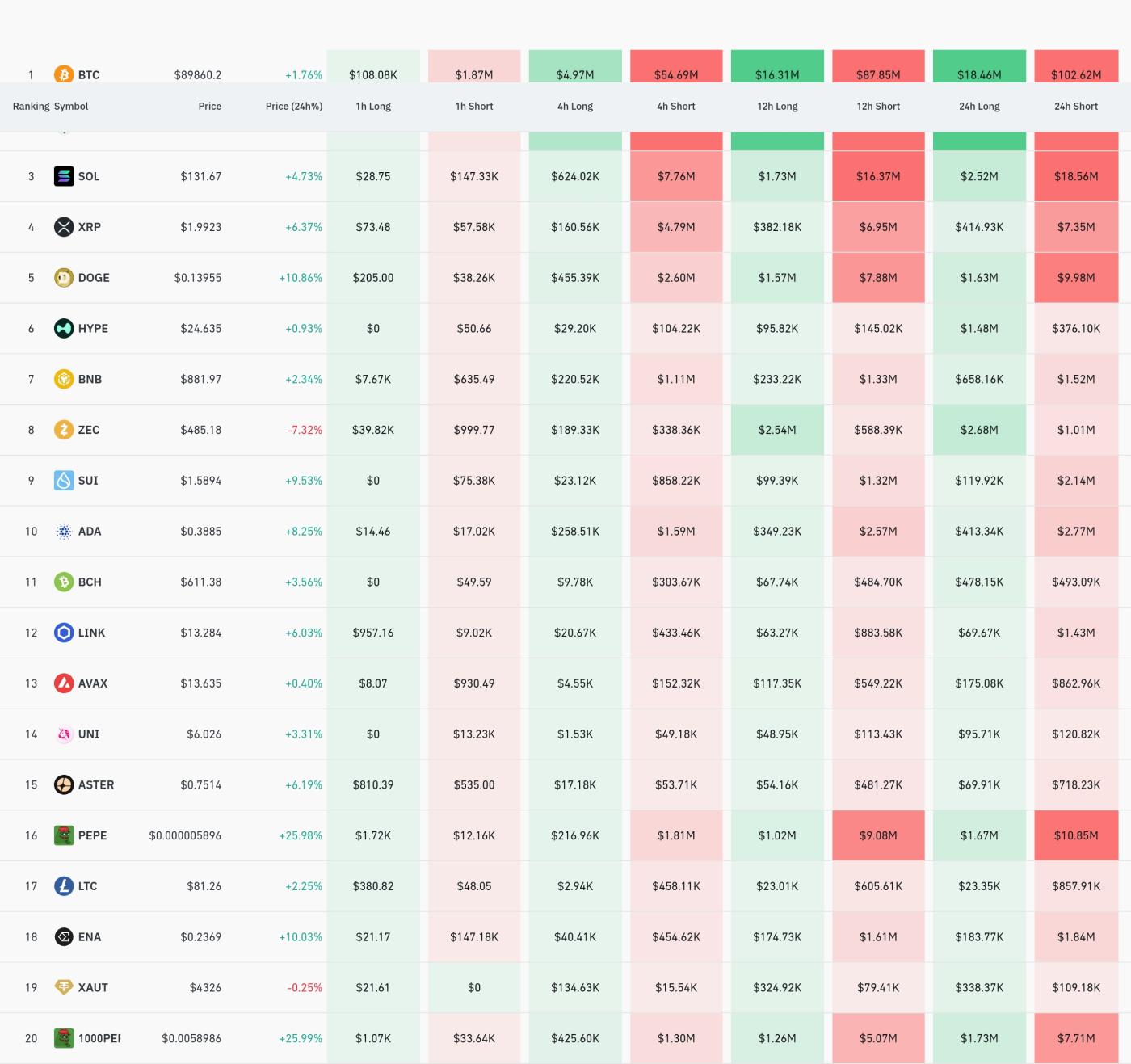Open the ASTER symbol link
The height and width of the screenshot is (1064, 1131).
95,785
